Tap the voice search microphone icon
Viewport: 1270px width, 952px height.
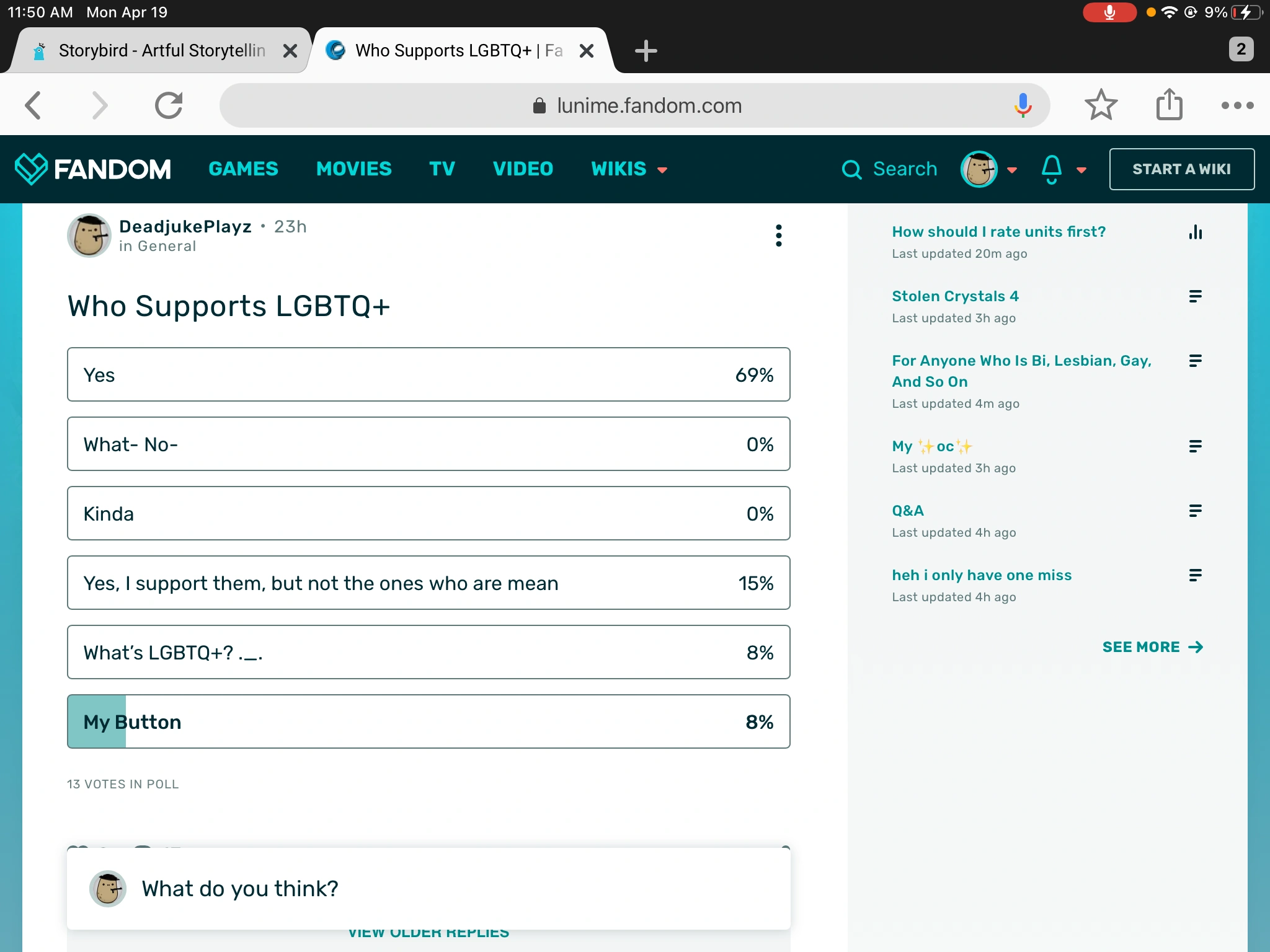pos(1023,105)
